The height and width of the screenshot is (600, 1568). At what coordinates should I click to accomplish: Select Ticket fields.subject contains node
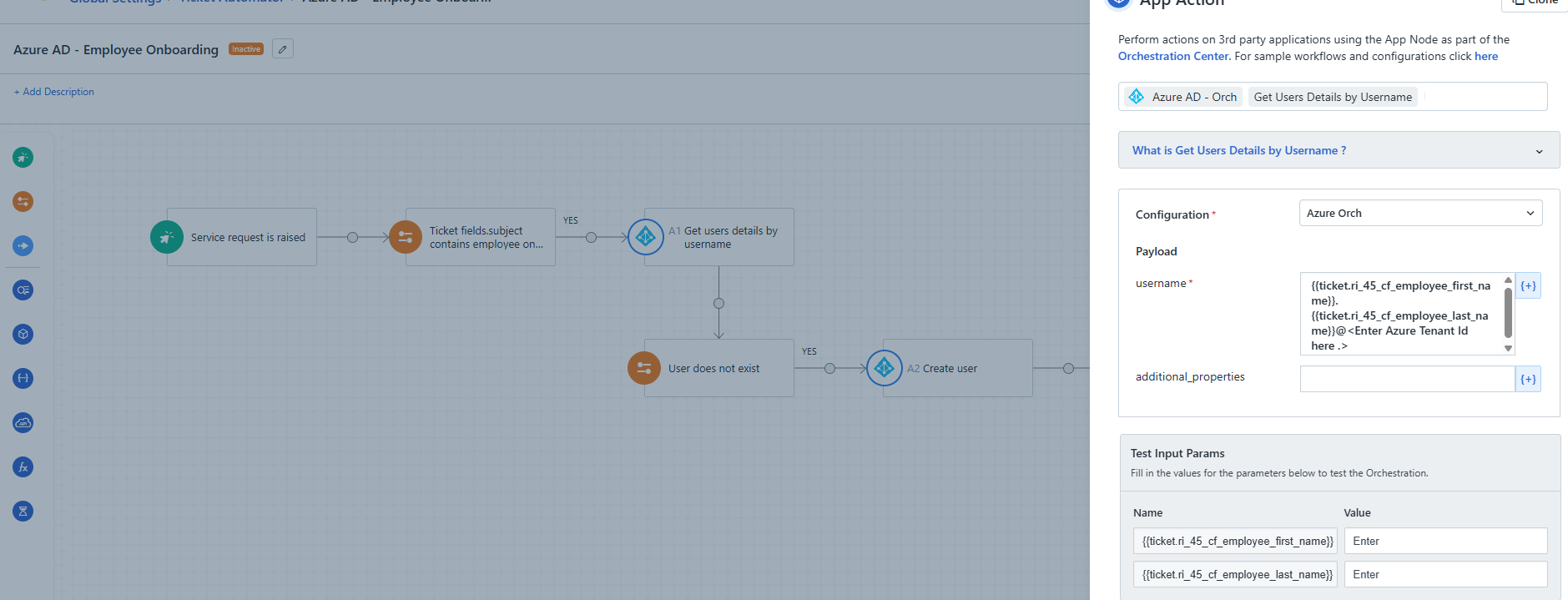pyautogui.click(x=481, y=237)
